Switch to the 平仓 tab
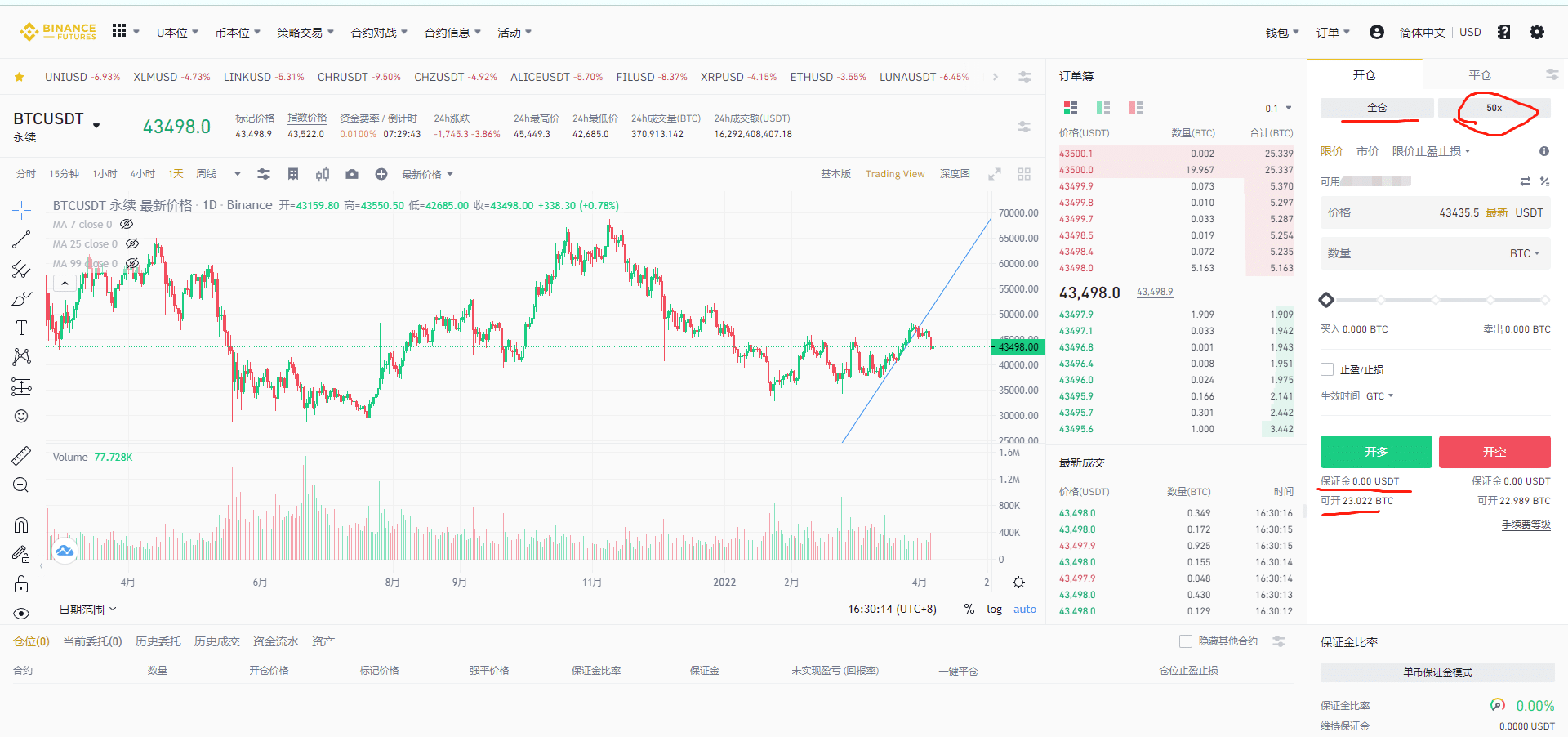The height and width of the screenshot is (737, 1568). click(x=1480, y=74)
